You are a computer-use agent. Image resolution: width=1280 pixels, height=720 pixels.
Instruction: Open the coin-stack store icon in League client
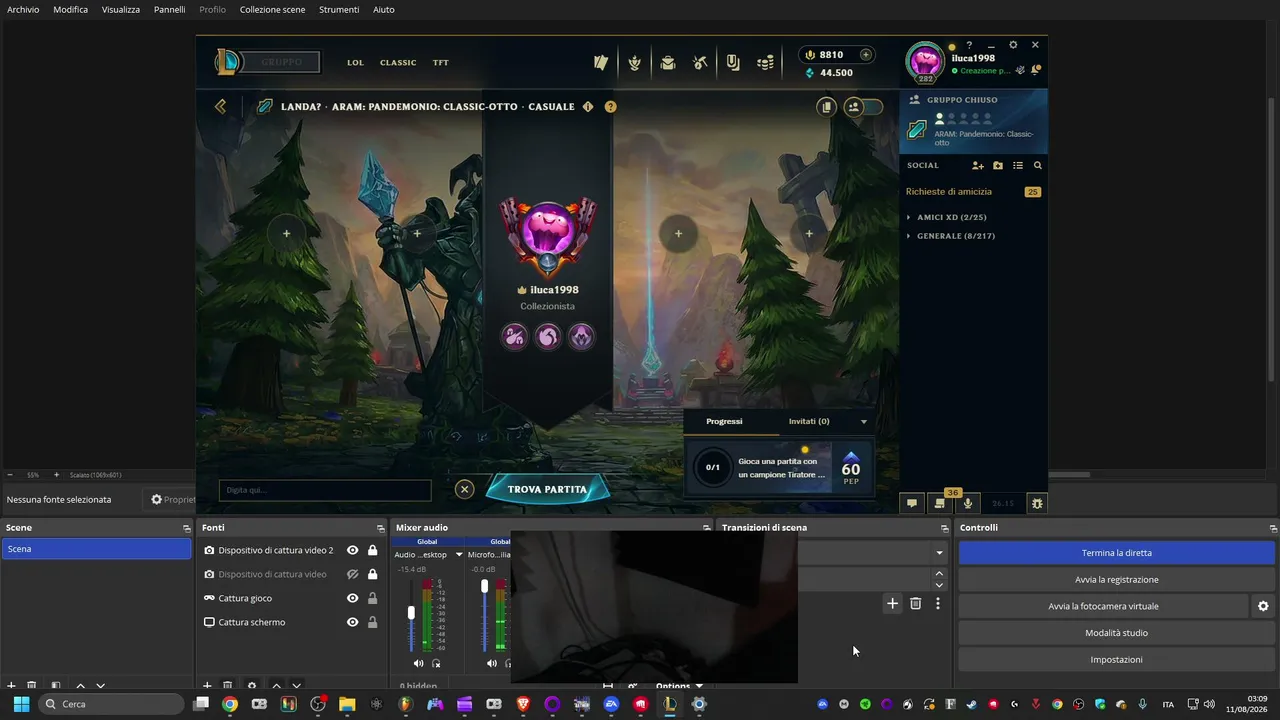click(766, 62)
